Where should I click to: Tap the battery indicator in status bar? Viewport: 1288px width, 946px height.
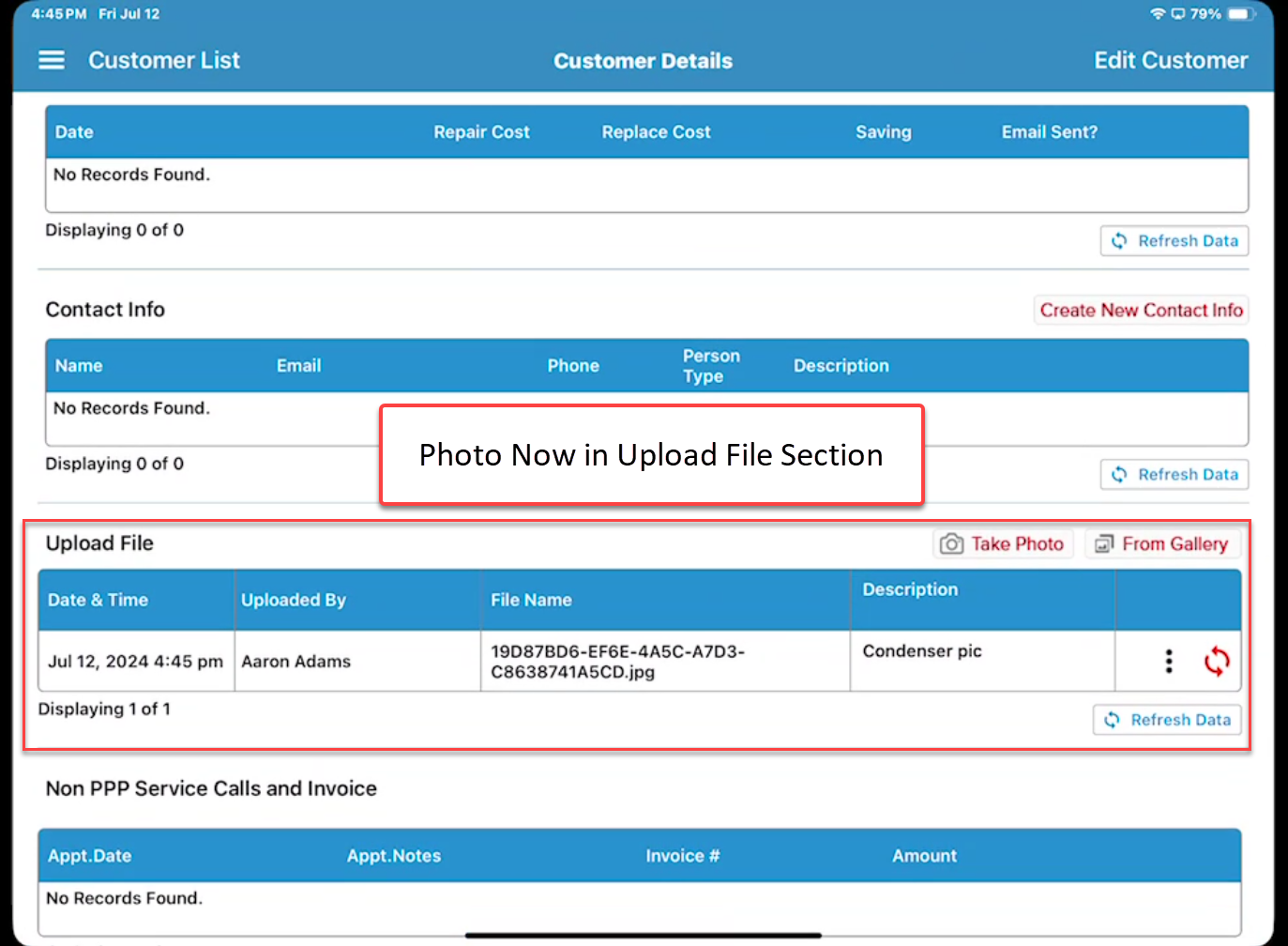click(1240, 14)
